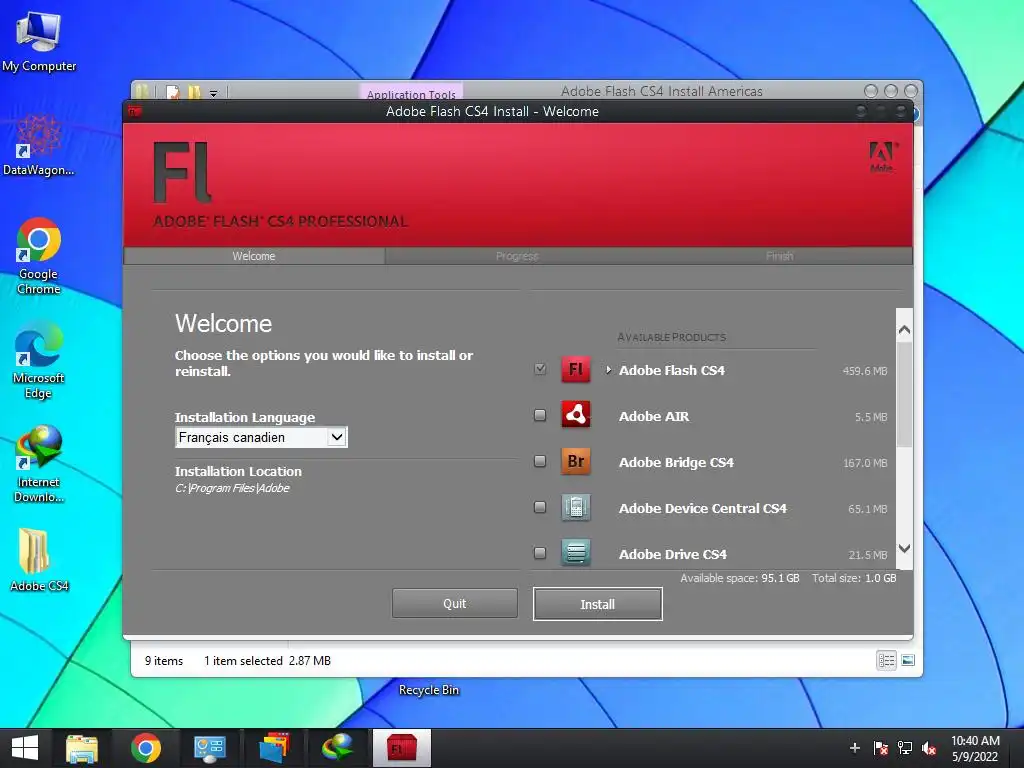Click the Adobe AIR product name
This screenshot has height=768, width=1024.
coord(654,416)
